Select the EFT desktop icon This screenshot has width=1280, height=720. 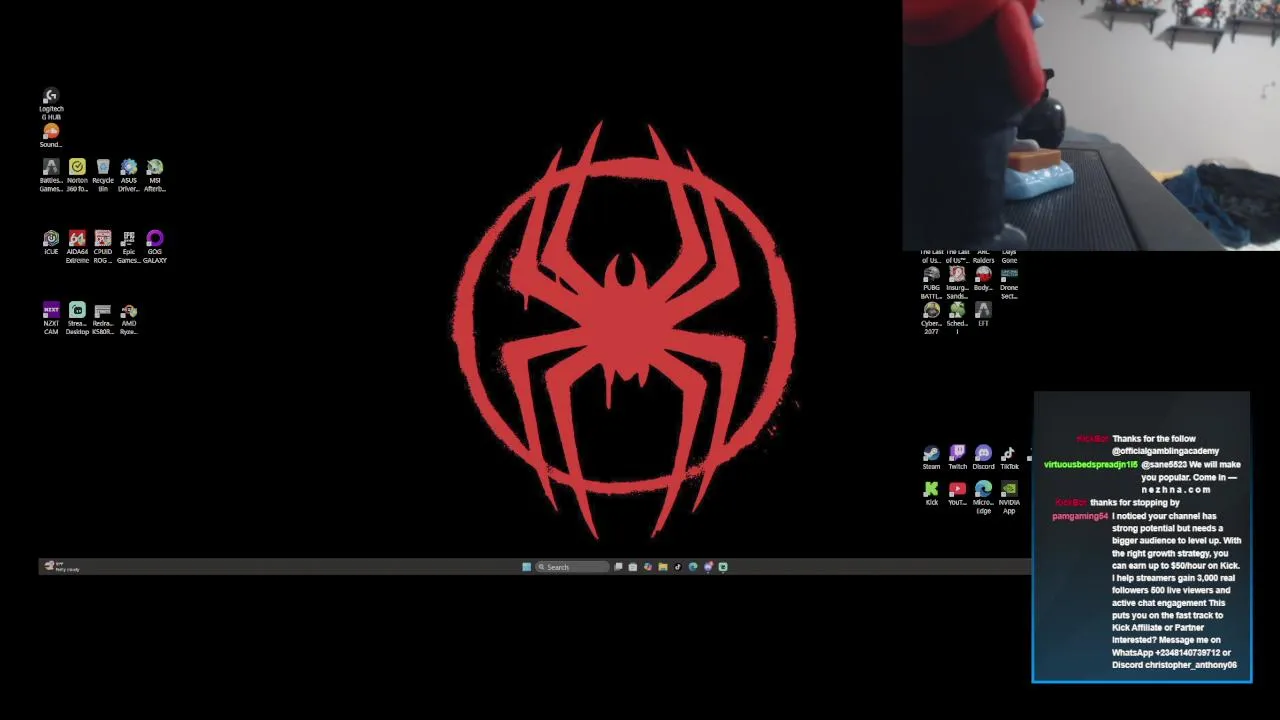(983, 315)
